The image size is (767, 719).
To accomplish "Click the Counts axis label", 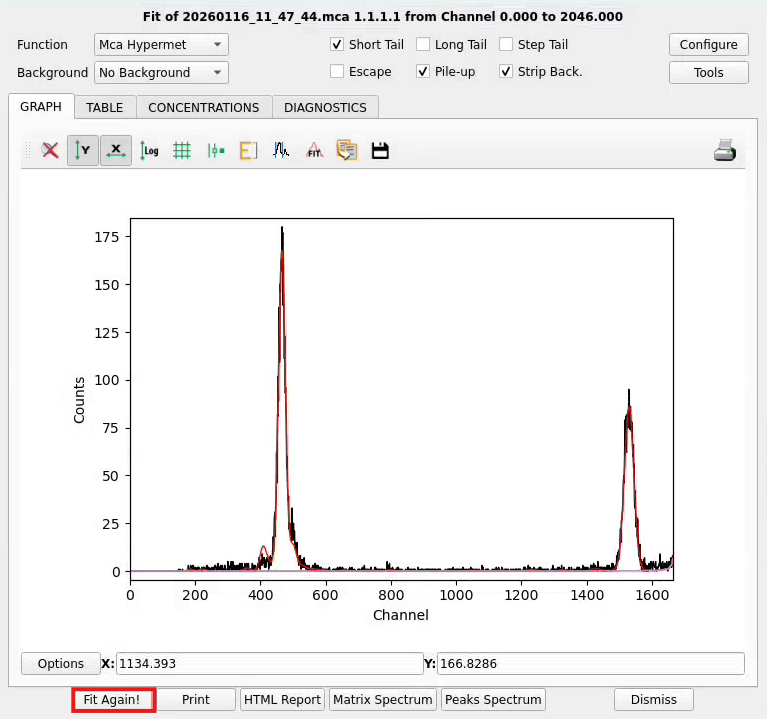I will tap(79, 400).
